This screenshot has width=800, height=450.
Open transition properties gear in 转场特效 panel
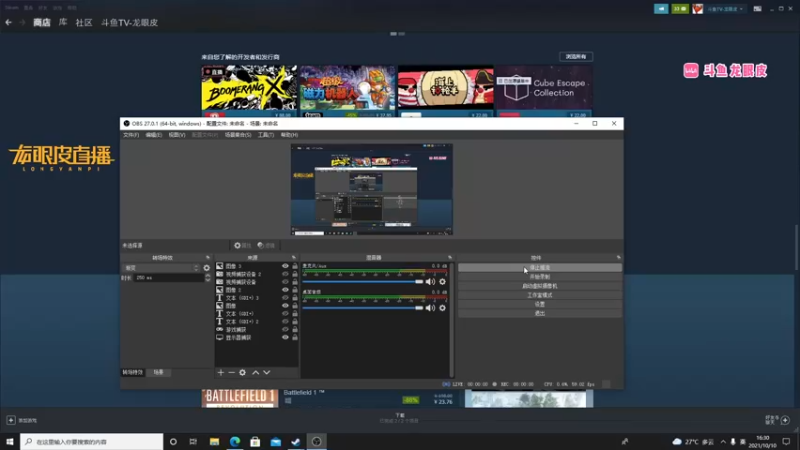(207, 268)
